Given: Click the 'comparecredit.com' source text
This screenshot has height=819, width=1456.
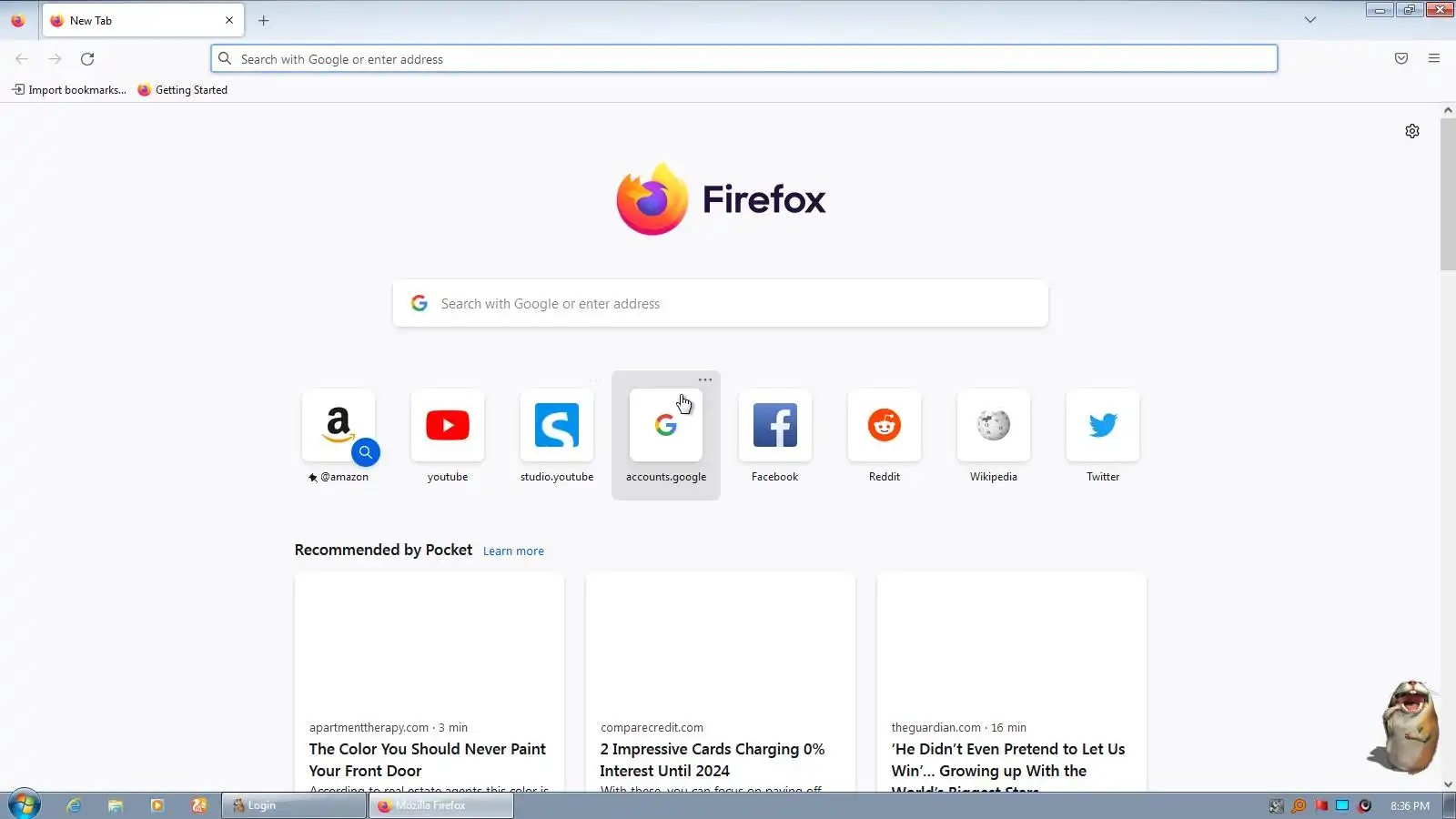Looking at the screenshot, I should [652, 727].
